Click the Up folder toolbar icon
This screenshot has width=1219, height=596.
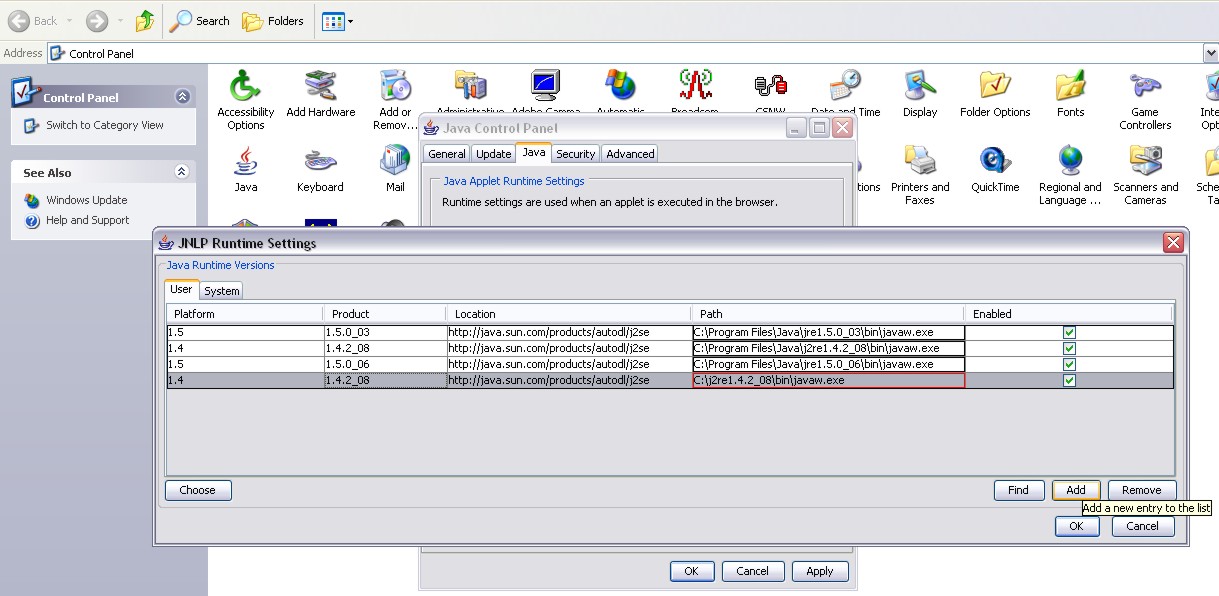[x=145, y=21]
